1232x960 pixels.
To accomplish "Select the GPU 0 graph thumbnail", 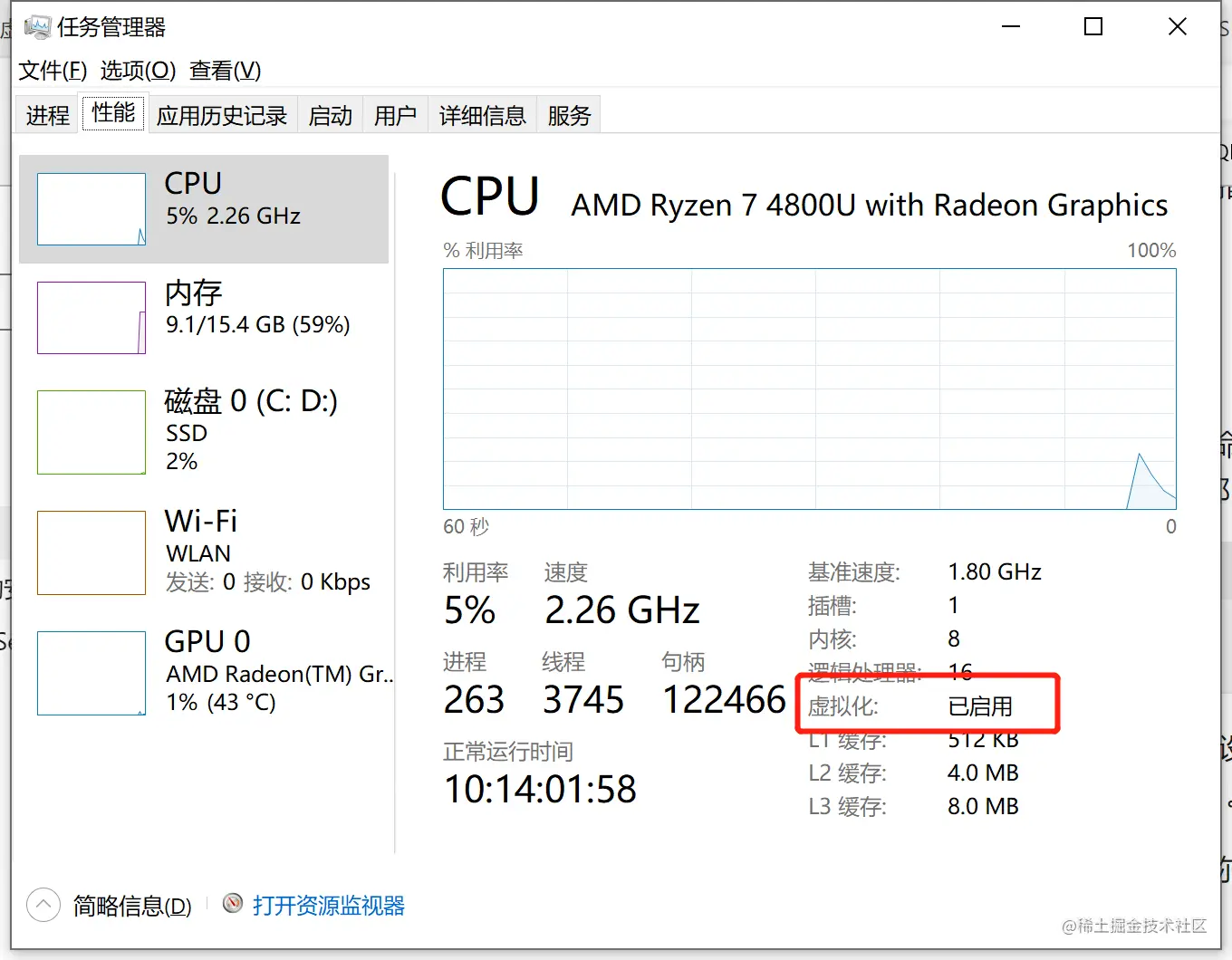I will pyautogui.click(x=91, y=673).
